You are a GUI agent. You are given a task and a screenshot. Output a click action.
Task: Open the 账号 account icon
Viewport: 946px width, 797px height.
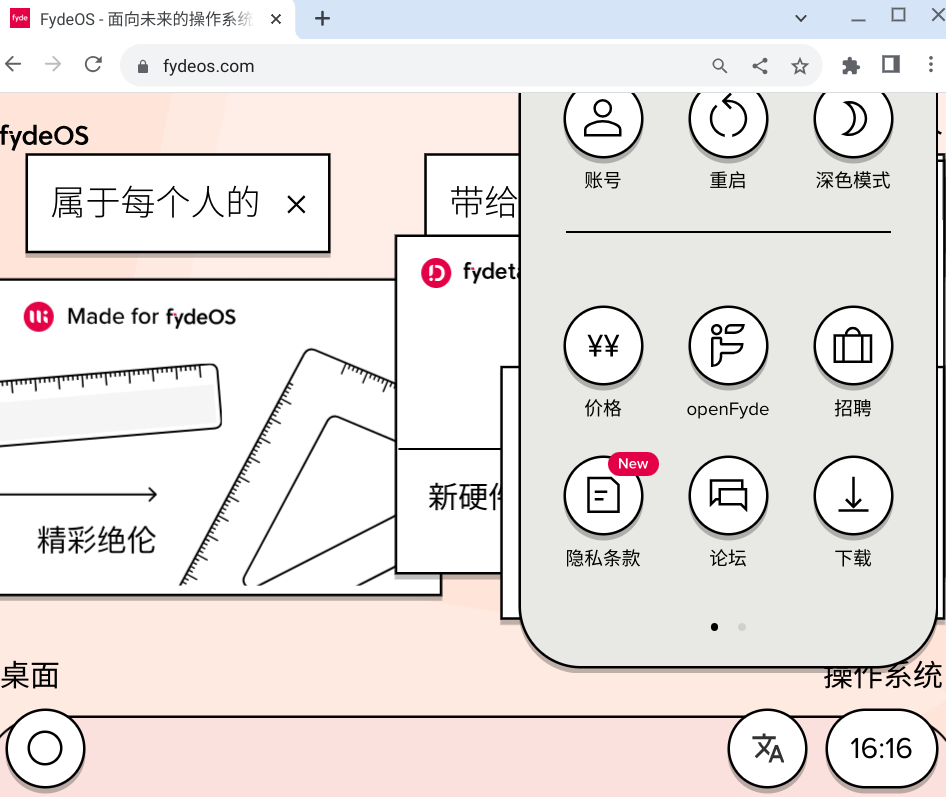coord(603,119)
